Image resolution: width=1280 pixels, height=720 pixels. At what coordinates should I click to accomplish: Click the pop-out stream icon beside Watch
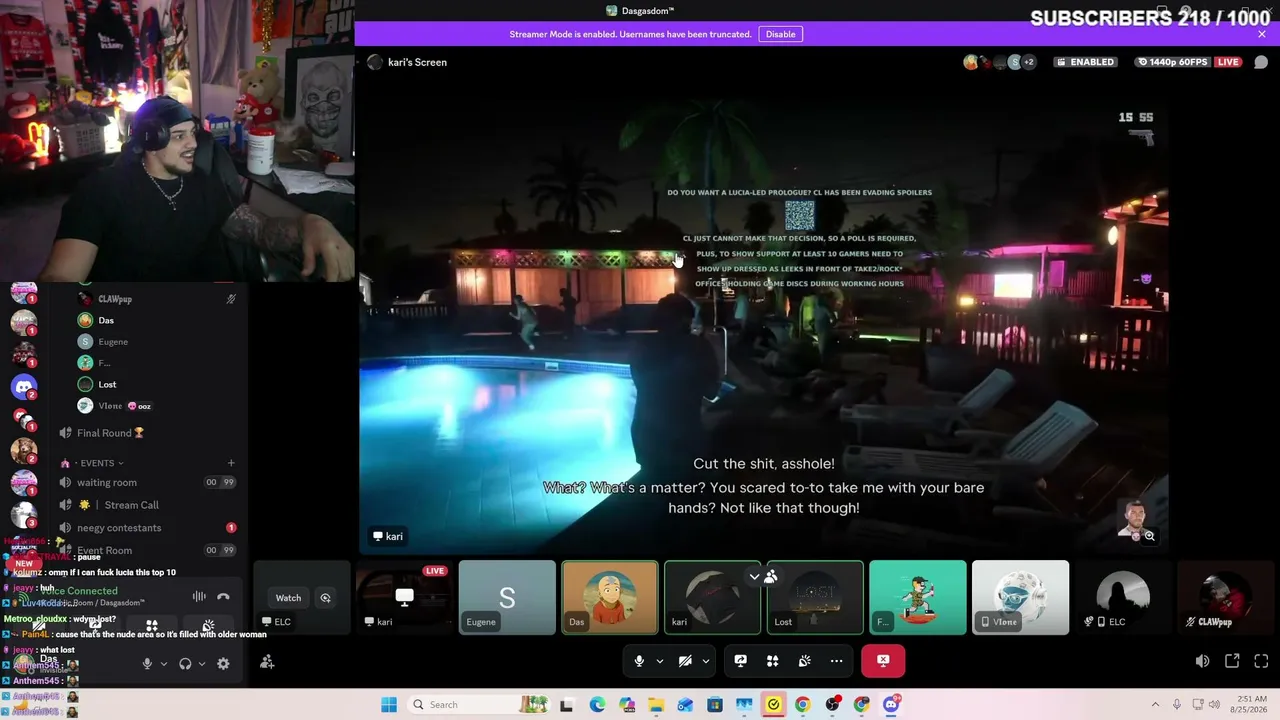point(325,598)
